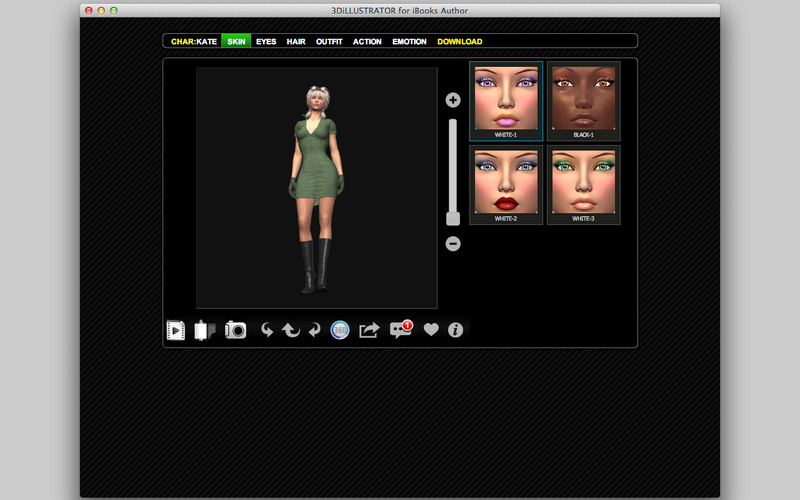Open chat messages with notification badge
The height and width of the screenshot is (500, 800).
click(x=401, y=329)
